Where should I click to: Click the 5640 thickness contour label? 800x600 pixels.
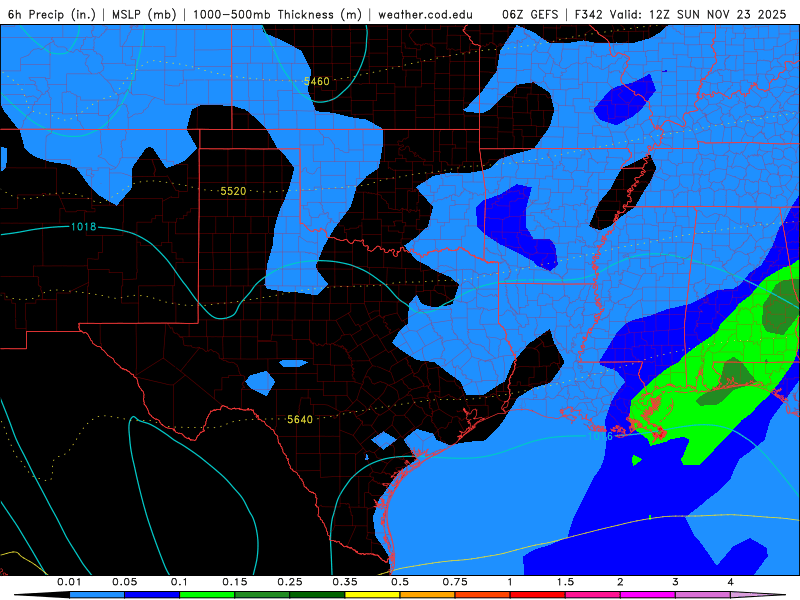point(300,419)
